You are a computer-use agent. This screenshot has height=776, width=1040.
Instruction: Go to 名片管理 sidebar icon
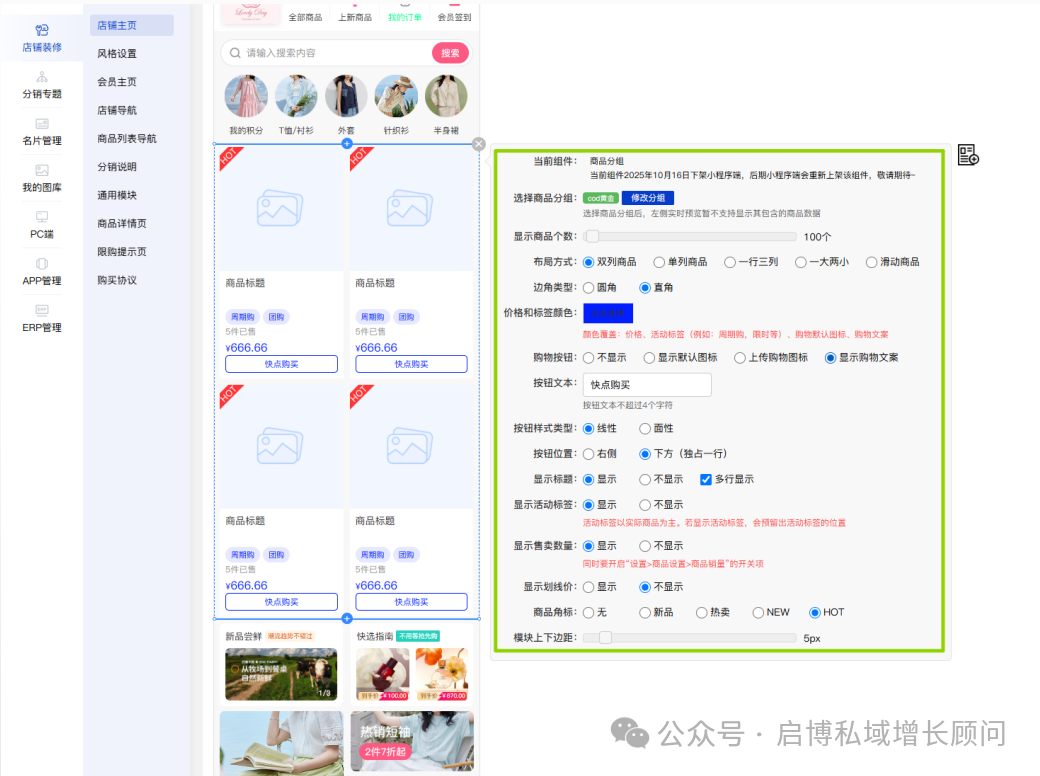[x=42, y=124]
